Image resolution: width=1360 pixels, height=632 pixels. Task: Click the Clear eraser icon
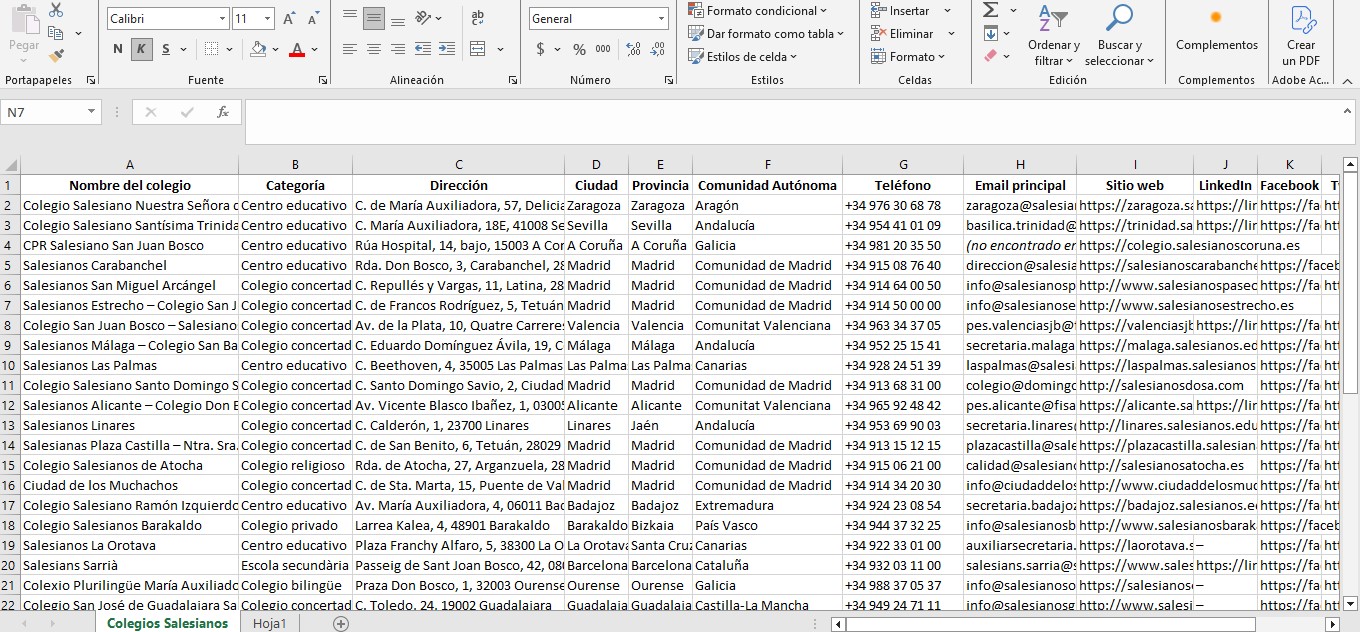(990, 56)
